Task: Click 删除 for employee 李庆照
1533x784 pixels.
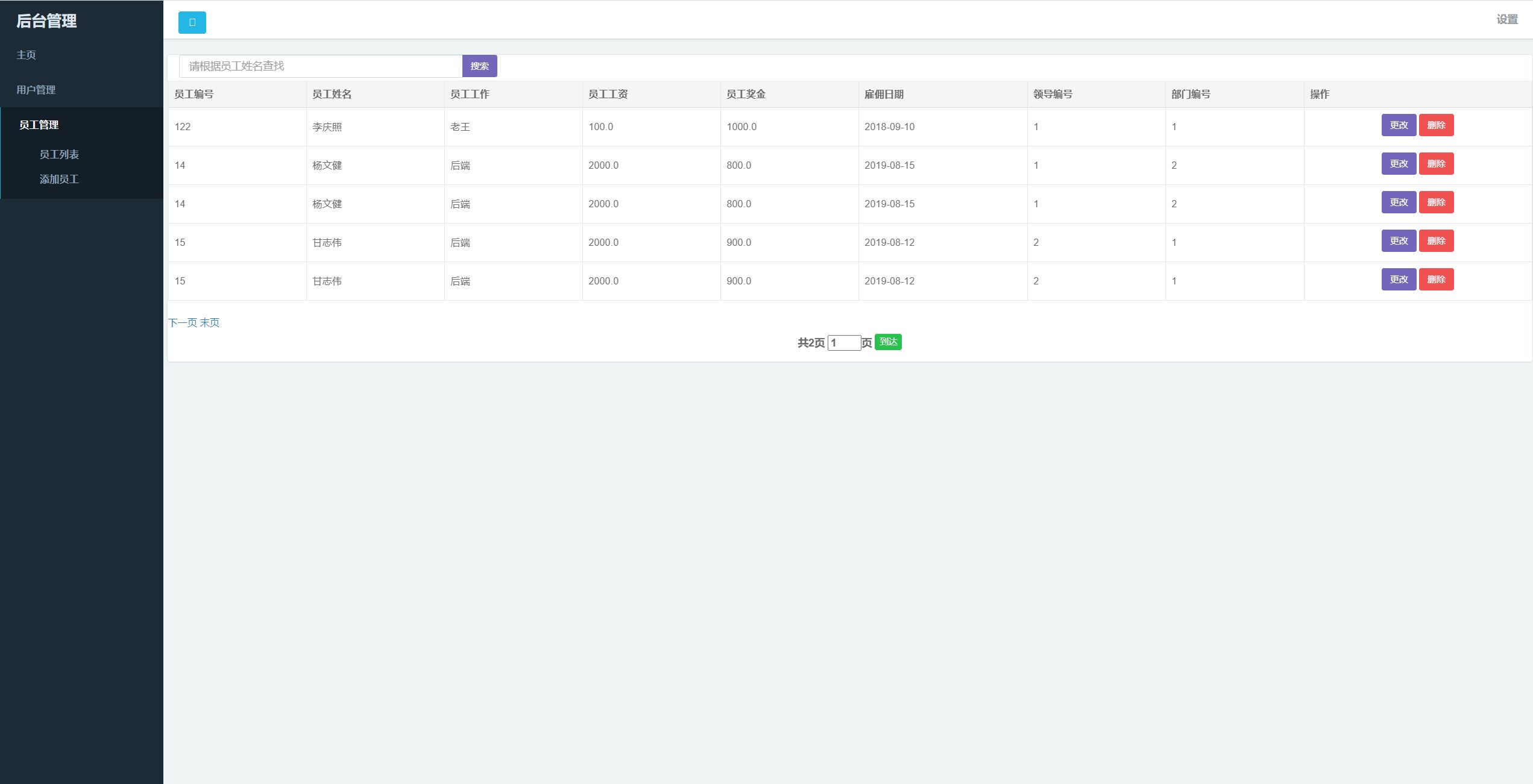Action: (x=1435, y=125)
